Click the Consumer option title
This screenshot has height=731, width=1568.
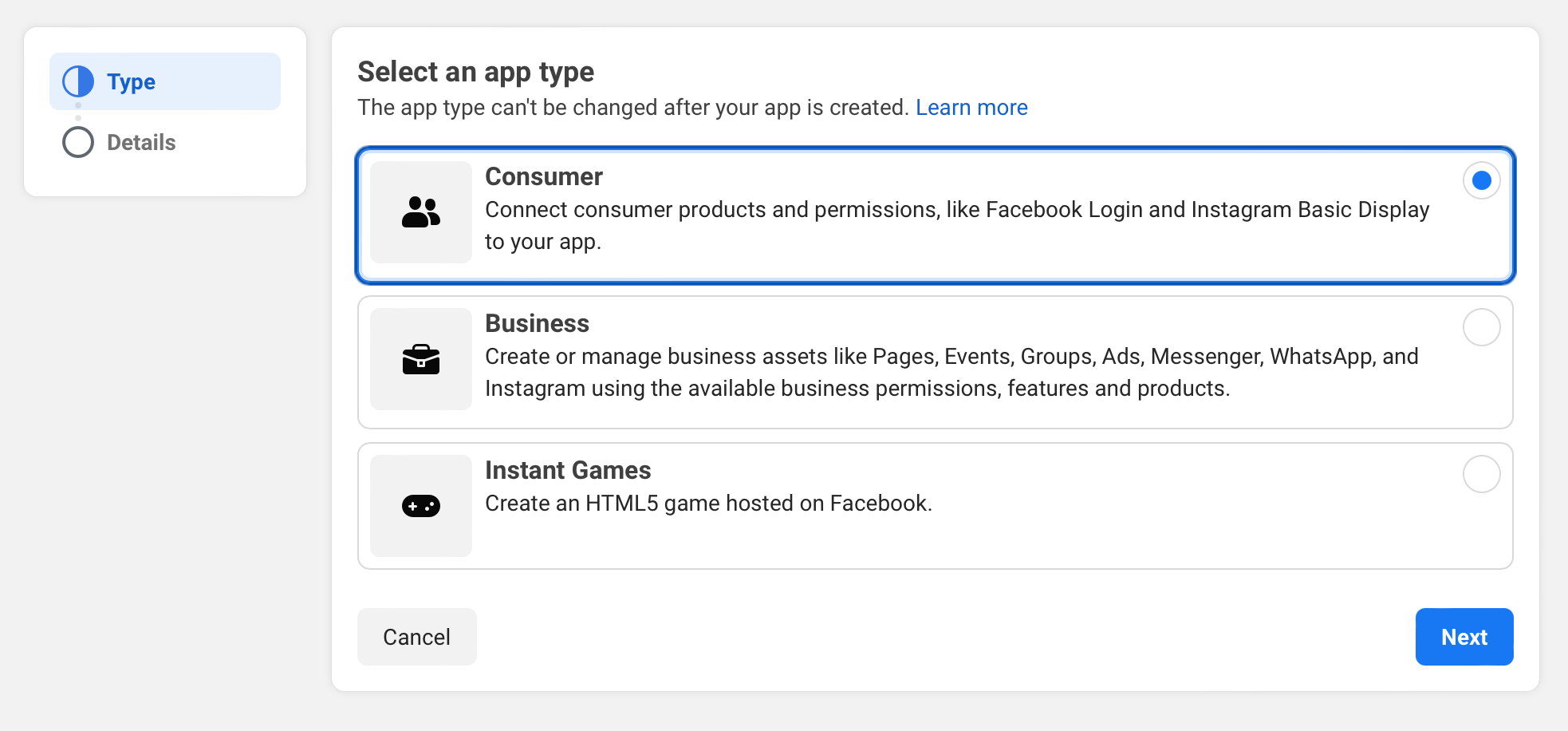click(x=543, y=176)
